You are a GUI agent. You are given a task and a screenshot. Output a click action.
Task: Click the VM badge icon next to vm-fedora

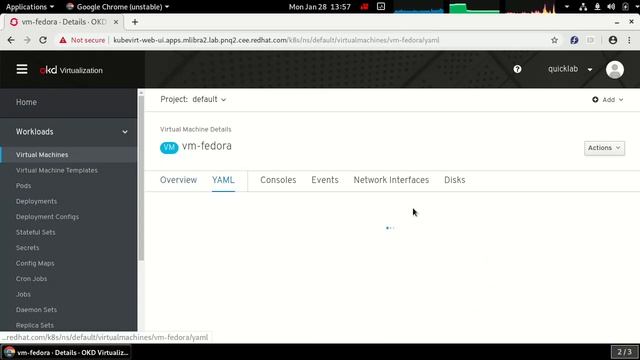[x=169, y=147]
